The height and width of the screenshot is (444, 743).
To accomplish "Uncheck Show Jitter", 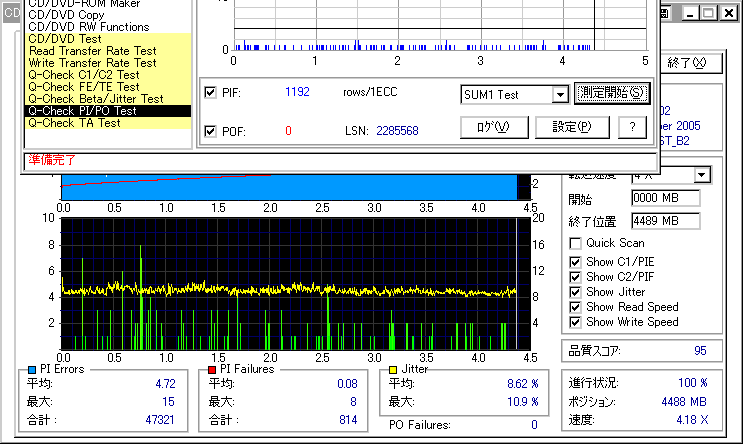I will (575, 291).
